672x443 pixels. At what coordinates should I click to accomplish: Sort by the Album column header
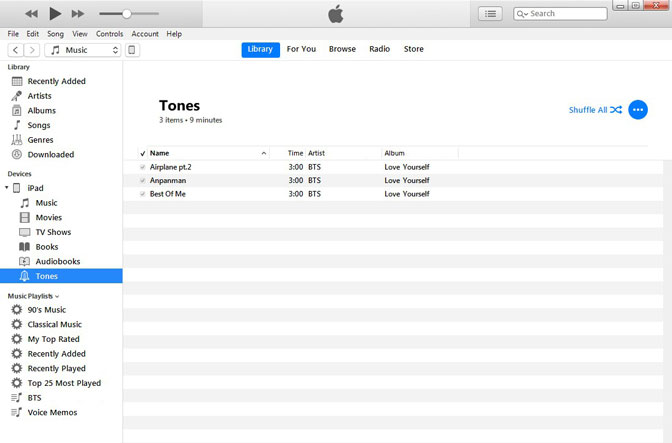click(420, 153)
